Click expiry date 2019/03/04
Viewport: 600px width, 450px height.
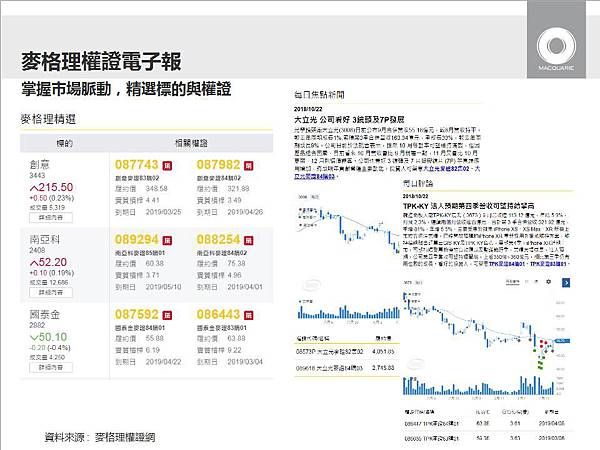(245, 362)
